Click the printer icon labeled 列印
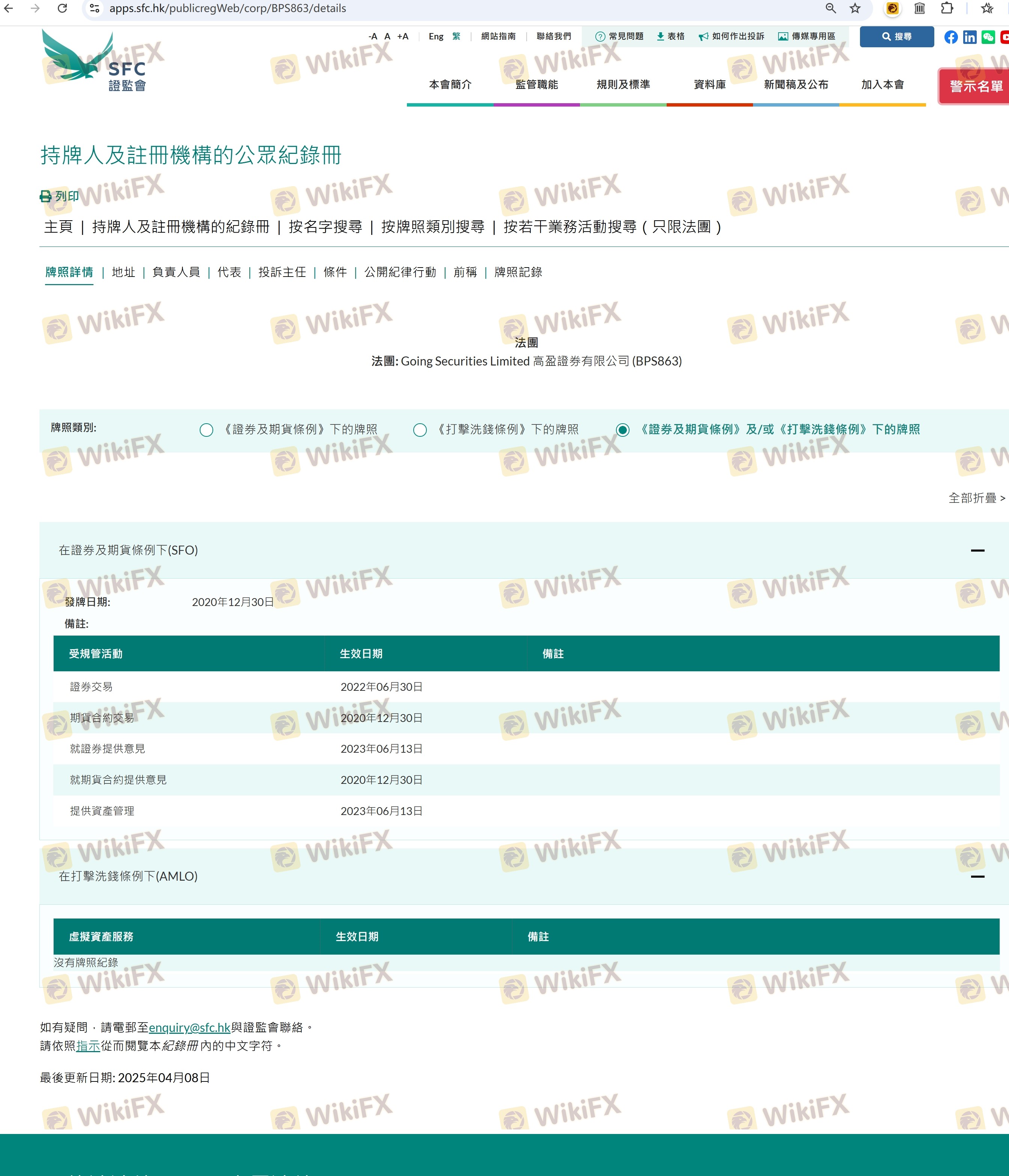The width and height of the screenshot is (1009, 1176). tap(45, 196)
